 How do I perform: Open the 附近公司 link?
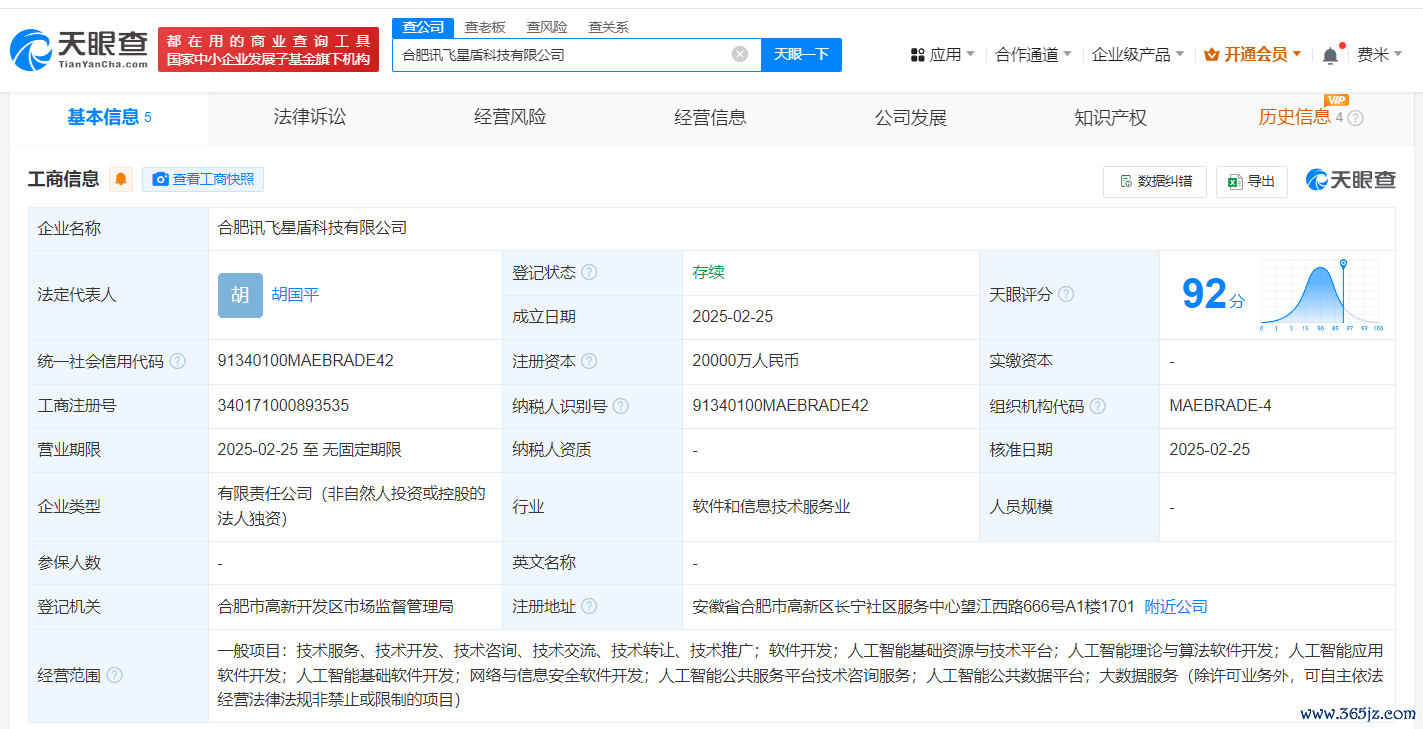coord(1176,606)
